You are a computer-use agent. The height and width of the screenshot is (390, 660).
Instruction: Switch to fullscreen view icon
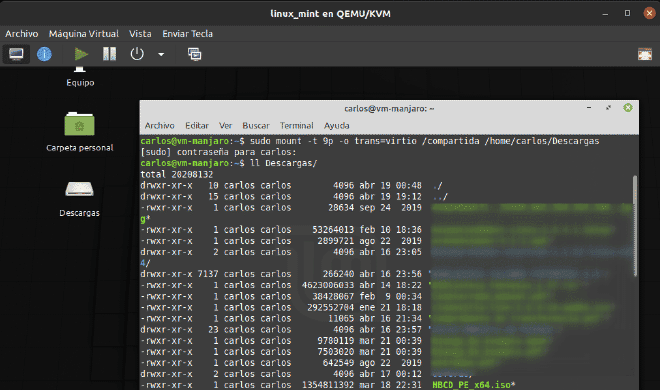coord(644,54)
